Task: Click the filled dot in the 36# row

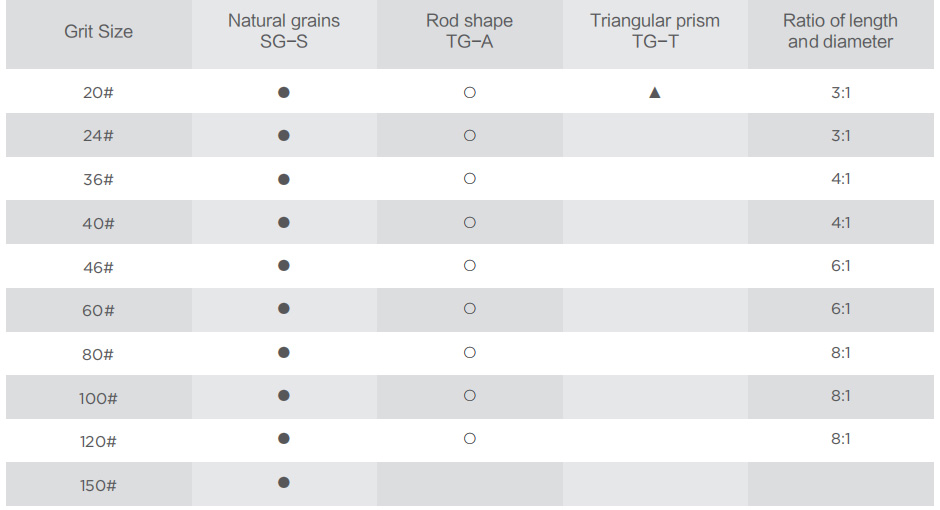Action: [284, 179]
